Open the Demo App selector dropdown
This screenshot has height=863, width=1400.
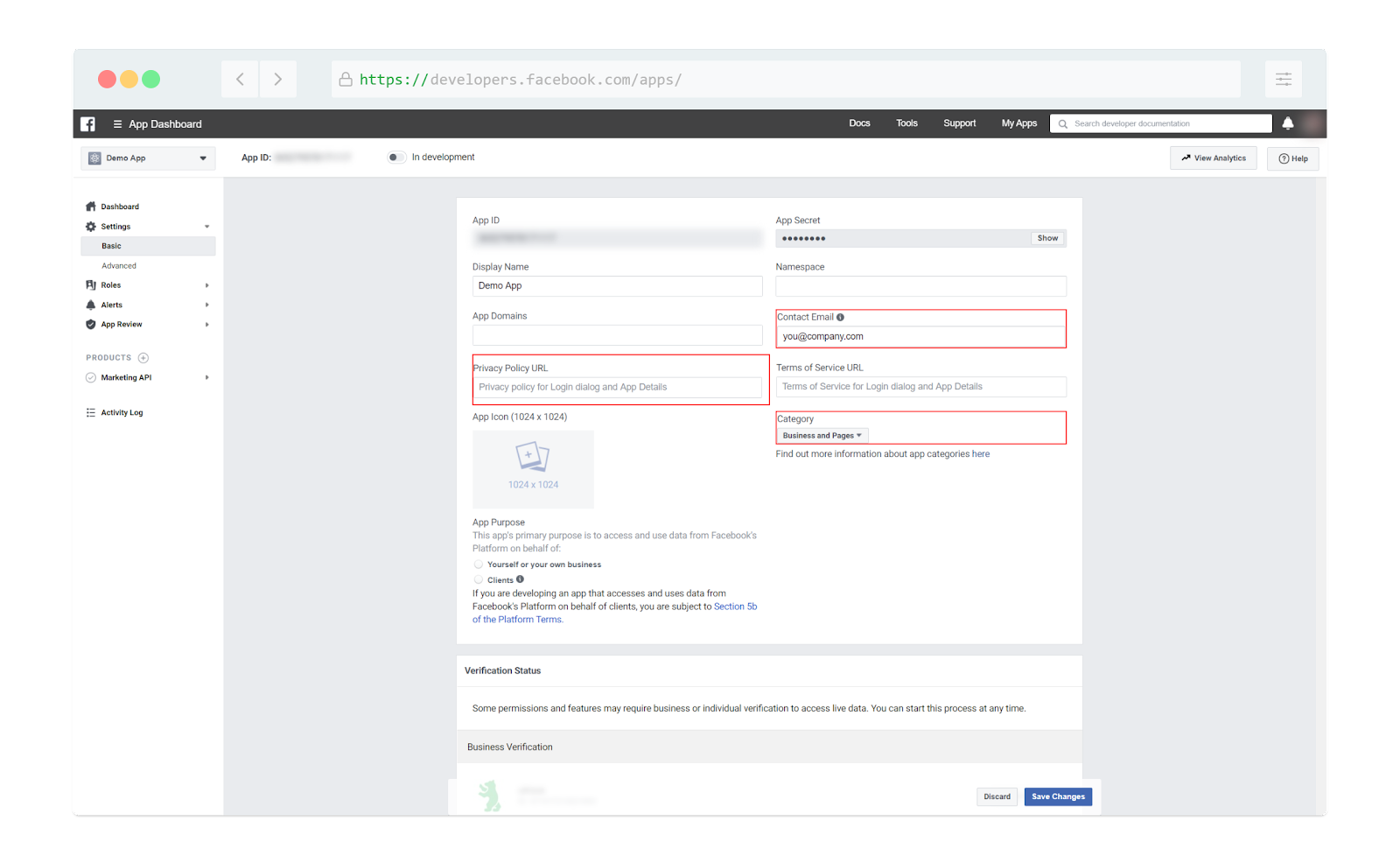148,158
